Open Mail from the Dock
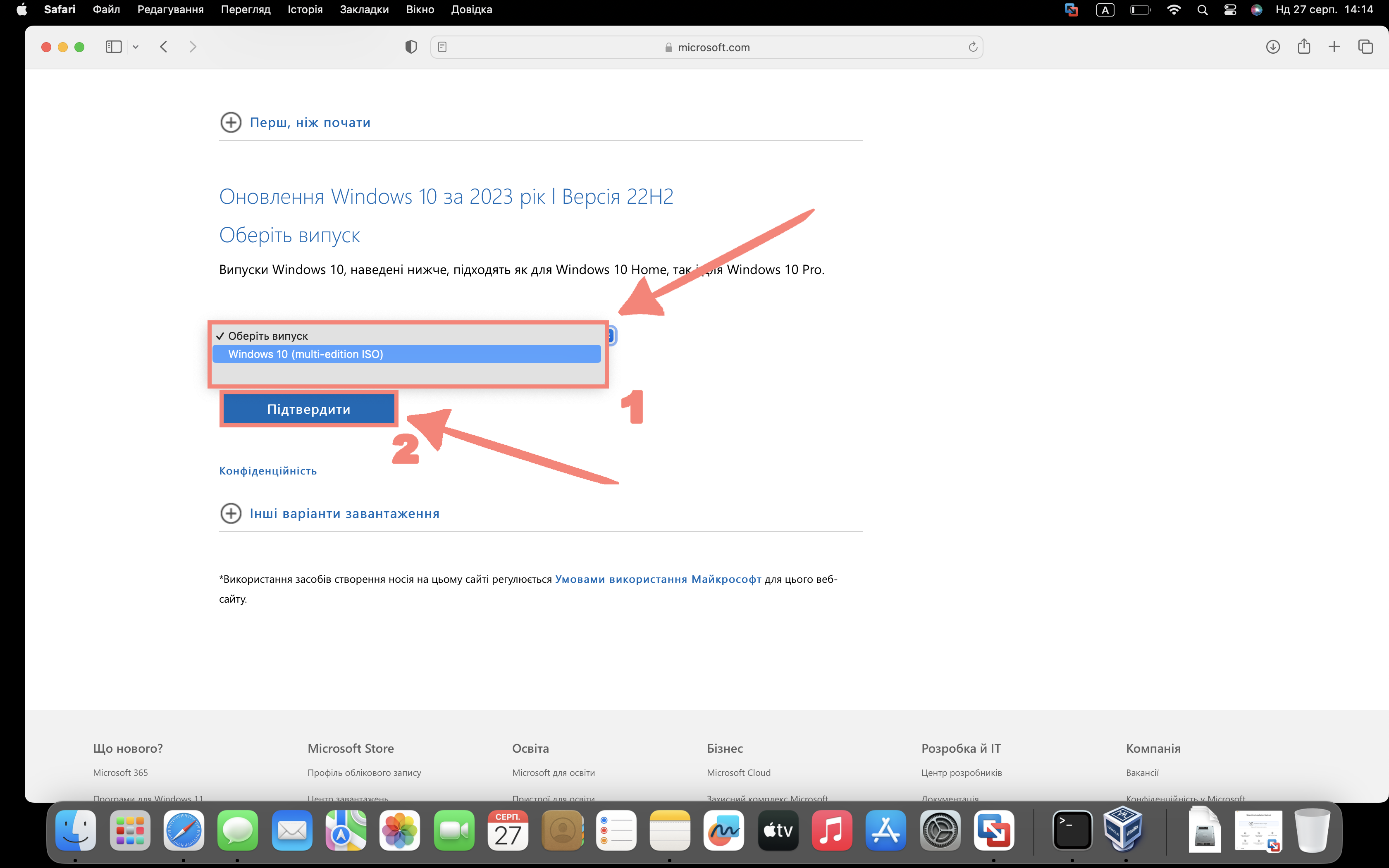 (291, 830)
